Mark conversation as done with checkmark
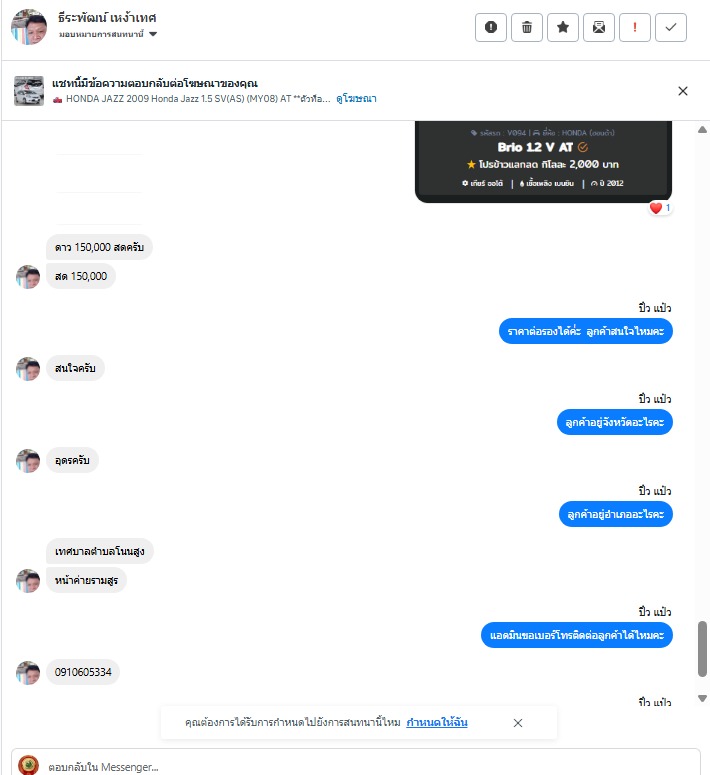This screenshot has height=775, width=710. 671,27
